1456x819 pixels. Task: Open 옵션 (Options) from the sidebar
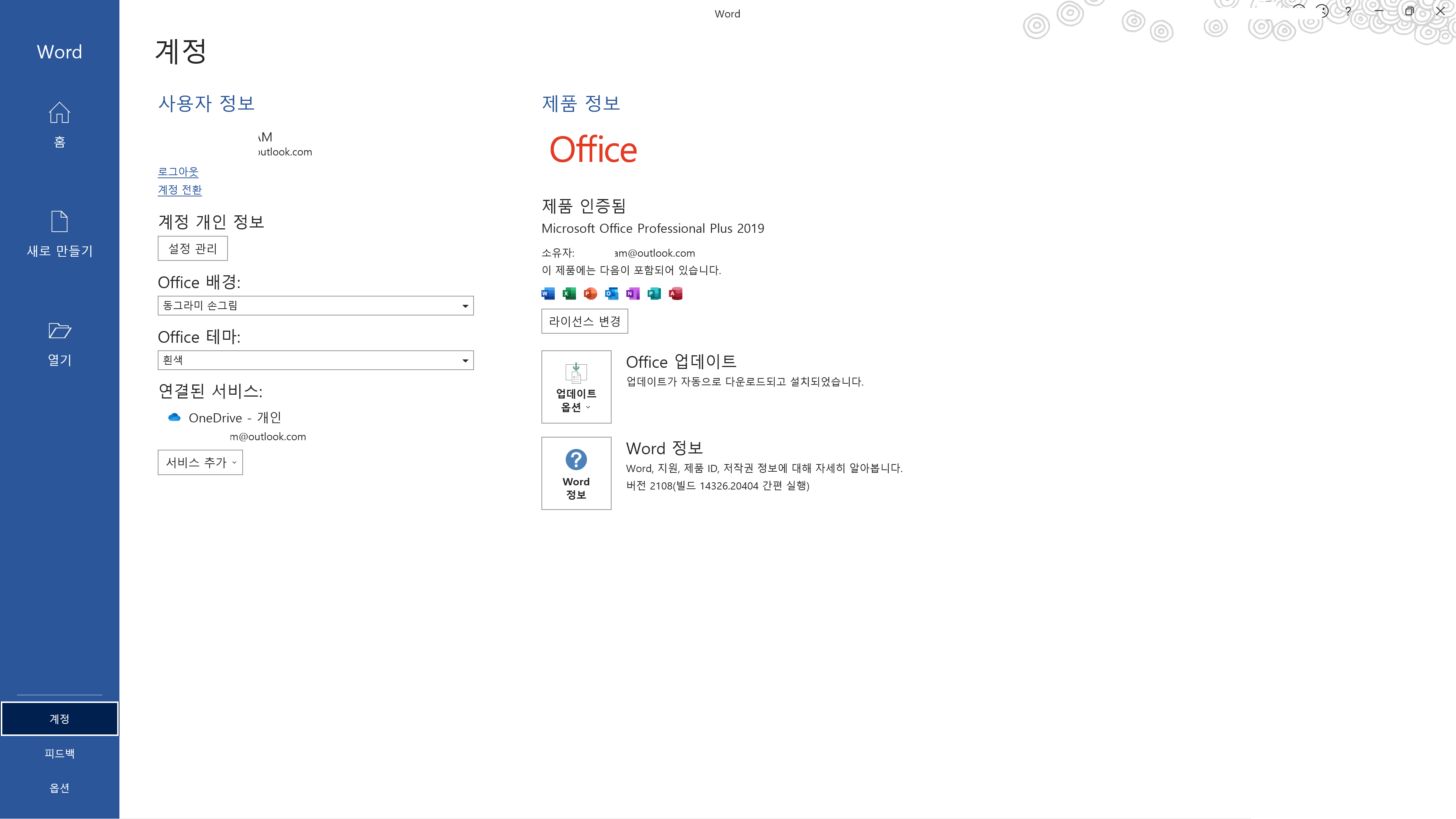click(x=60, y=788)
